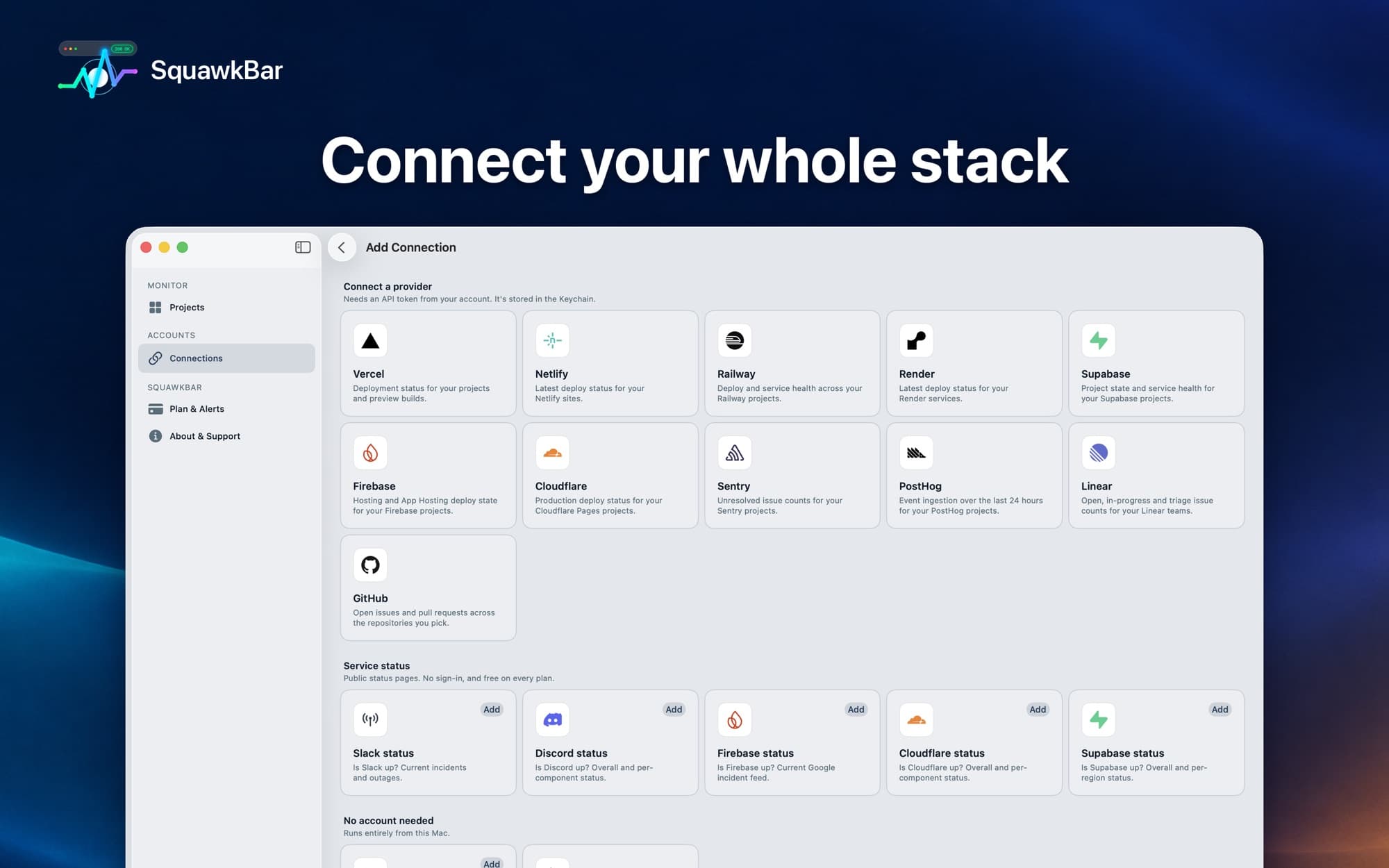Image resolution: width=1389 pixels, height=868 pixels.
Task: Choose the PostHog card description text
Action: [971, 506]
